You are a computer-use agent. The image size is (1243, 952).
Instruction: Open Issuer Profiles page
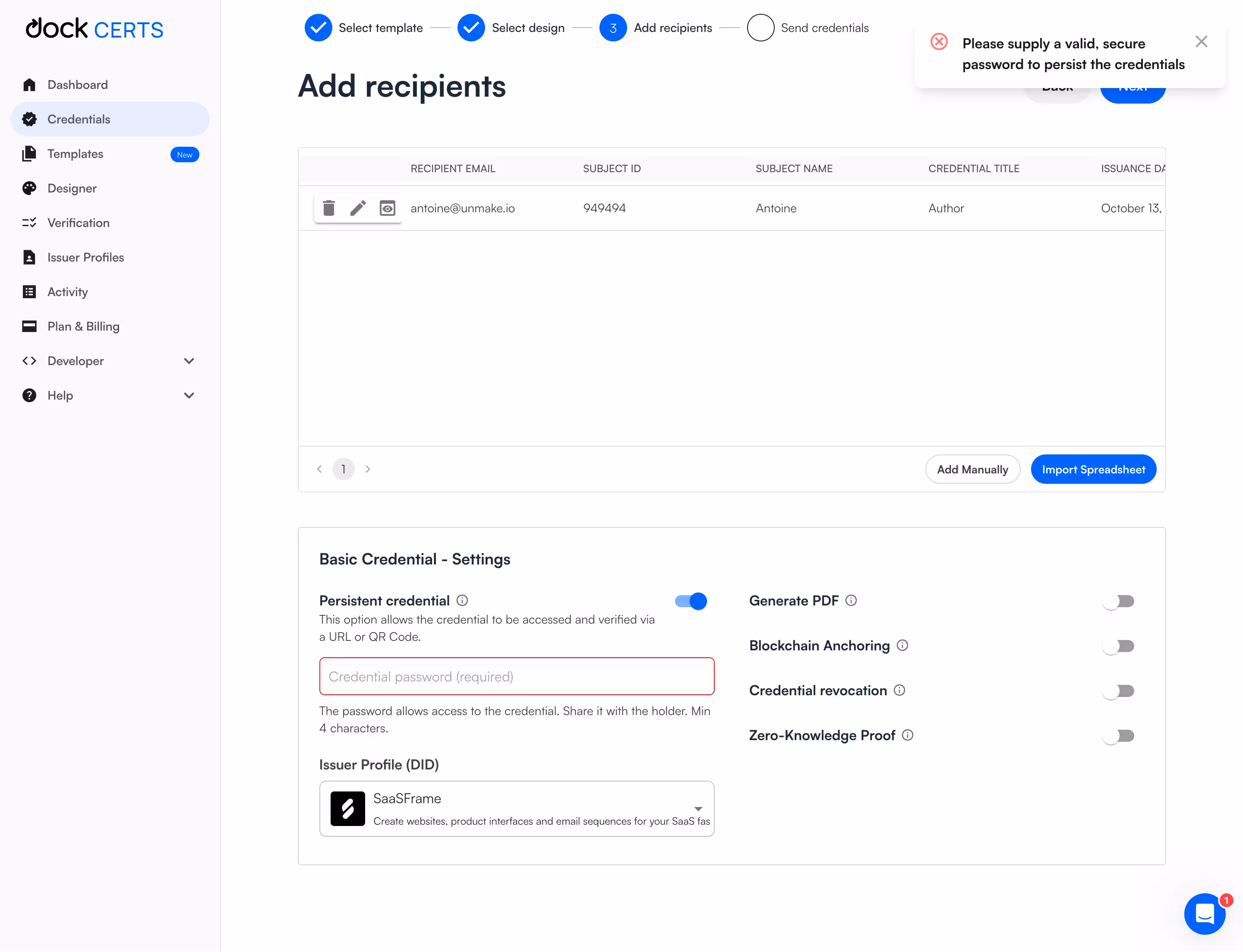click(x=85, y=257)
